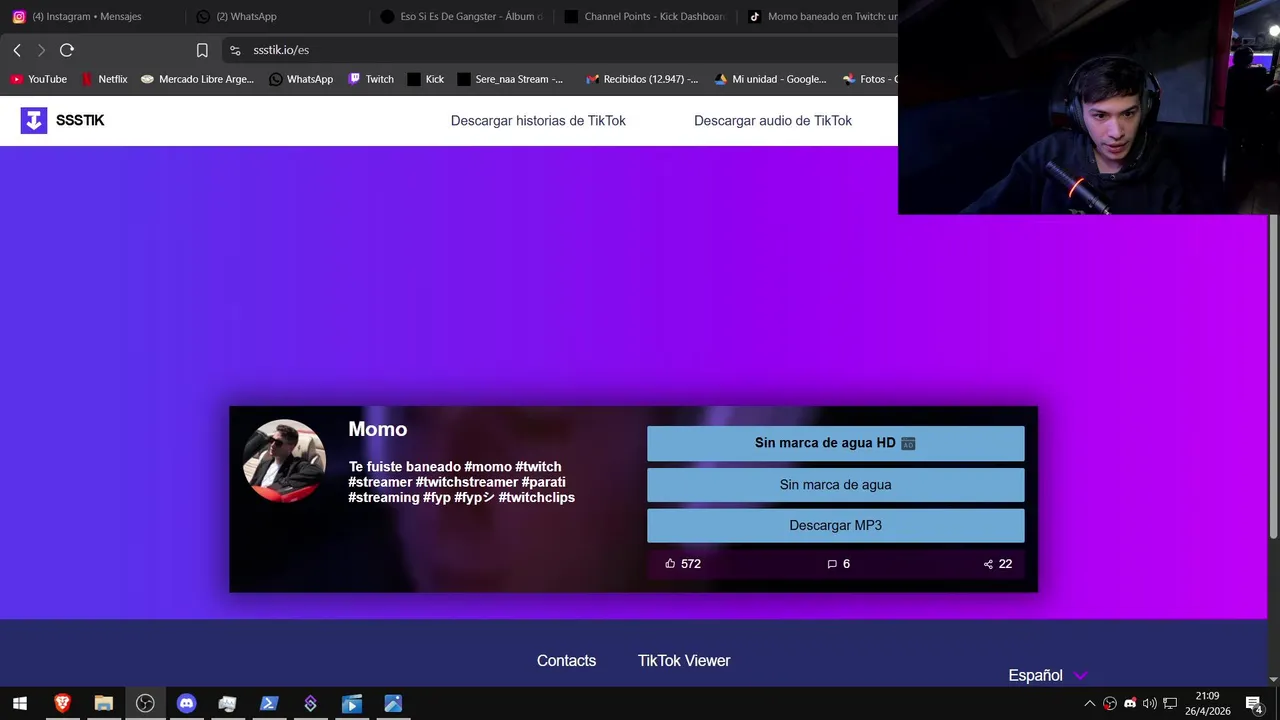Open site settings icon in address bar

click(x=235, y=50)
